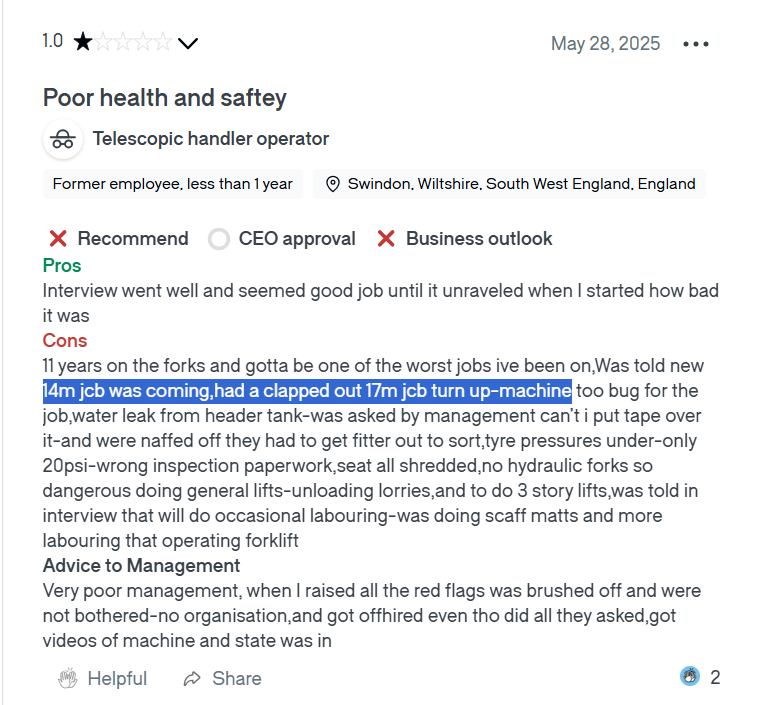Click the Telescopic handler operator job title
This screenshot has width=760, height=705.
click(211, 139)
